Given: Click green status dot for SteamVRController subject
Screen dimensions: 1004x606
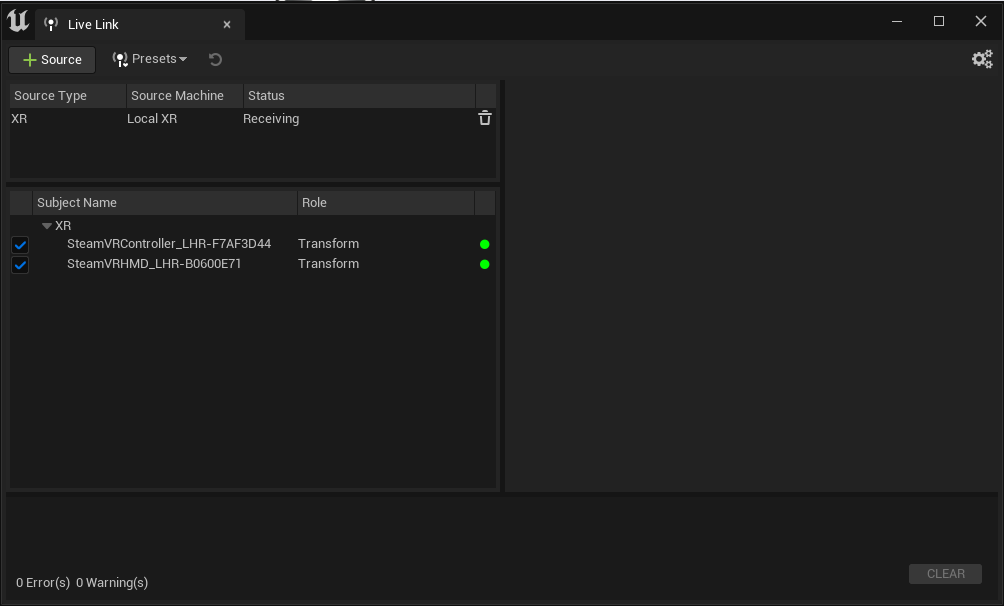Looking at the screenshot, I should [485, 244].
